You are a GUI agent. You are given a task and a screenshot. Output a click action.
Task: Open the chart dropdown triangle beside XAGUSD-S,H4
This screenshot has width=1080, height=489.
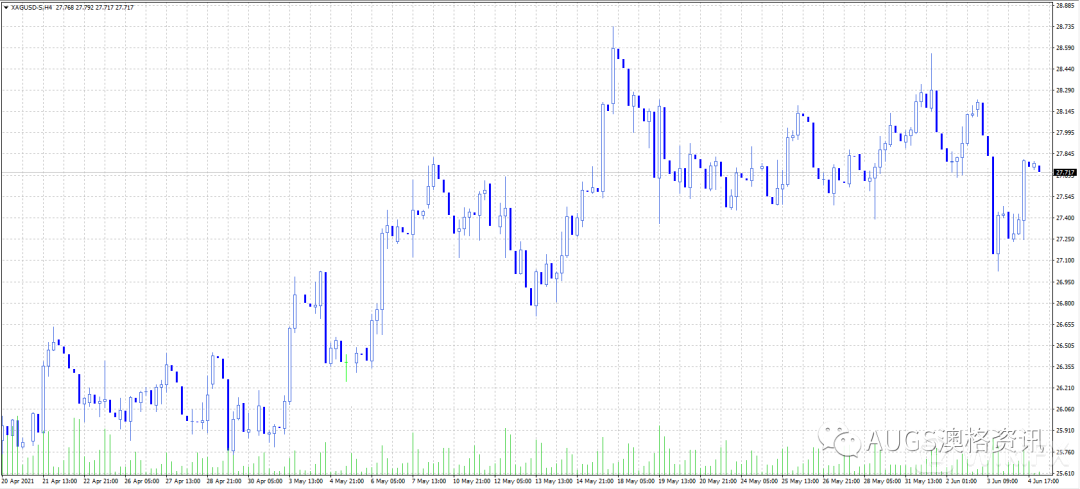click(6, 6)
